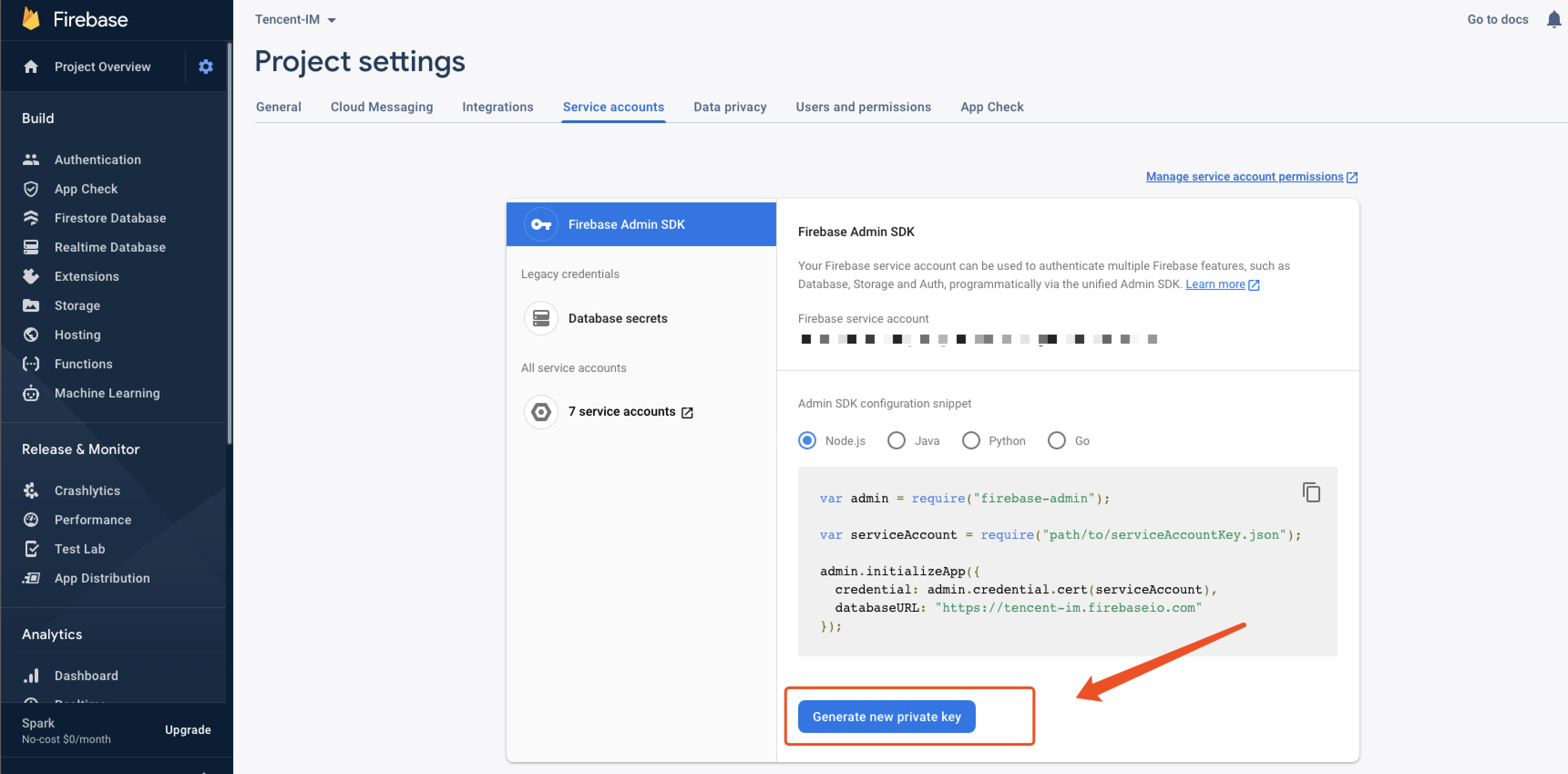This screenshot has height=774, width=1568.
Task: Click the Upgrade plan button
Action: point(188,729)
